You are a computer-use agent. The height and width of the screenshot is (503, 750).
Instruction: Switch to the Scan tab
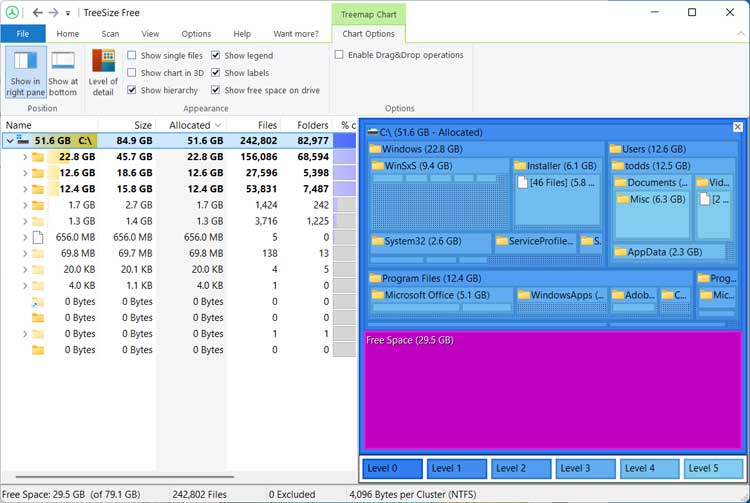(110, 34)
